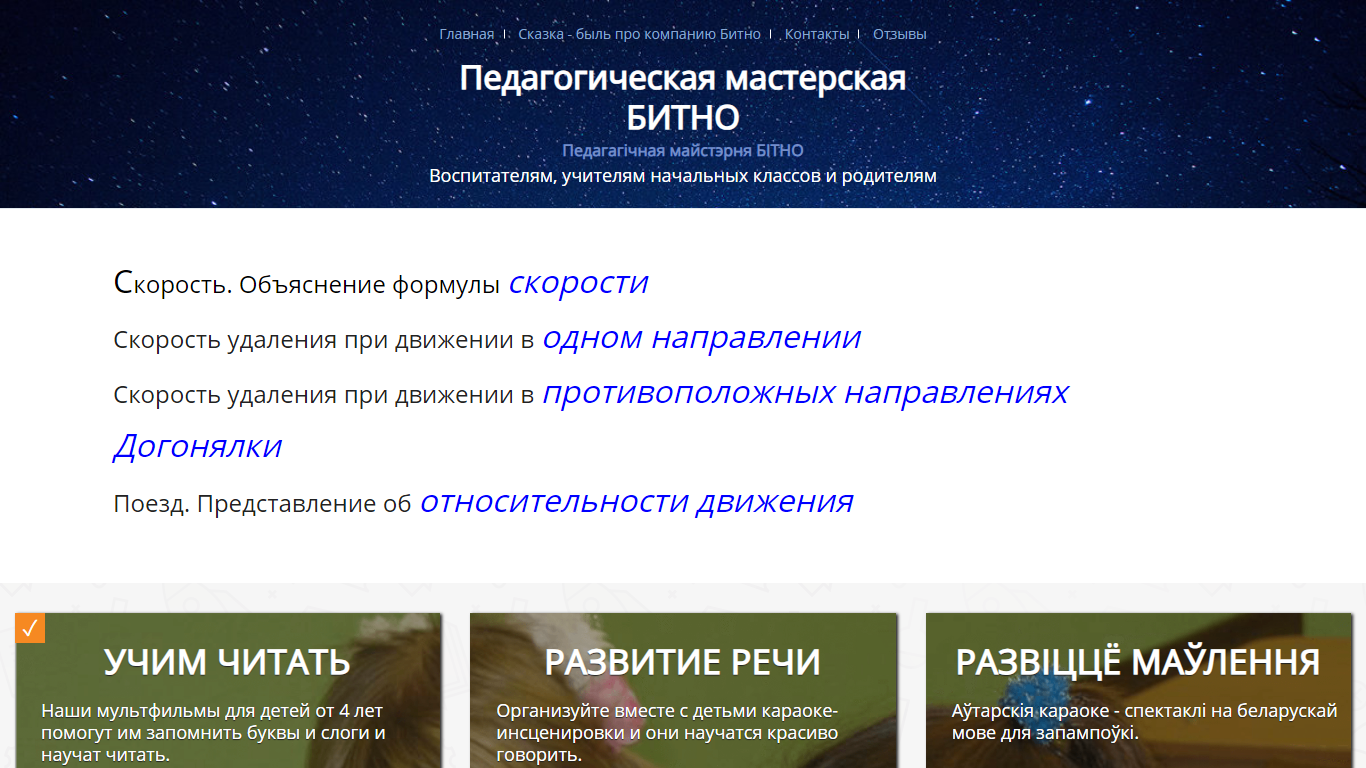Open the УЧИМ ЧИТАТЬ card heading

click(x=228, y=662)
